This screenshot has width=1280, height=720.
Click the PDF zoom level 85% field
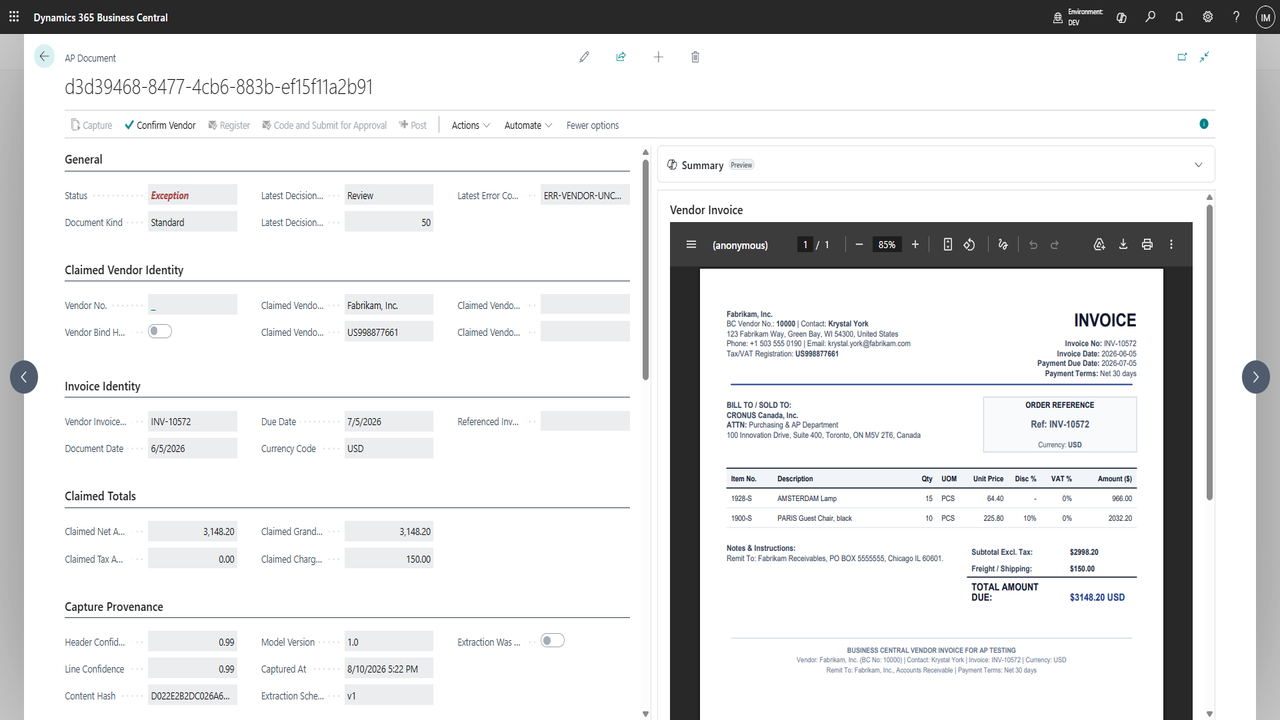pos(886,244)
